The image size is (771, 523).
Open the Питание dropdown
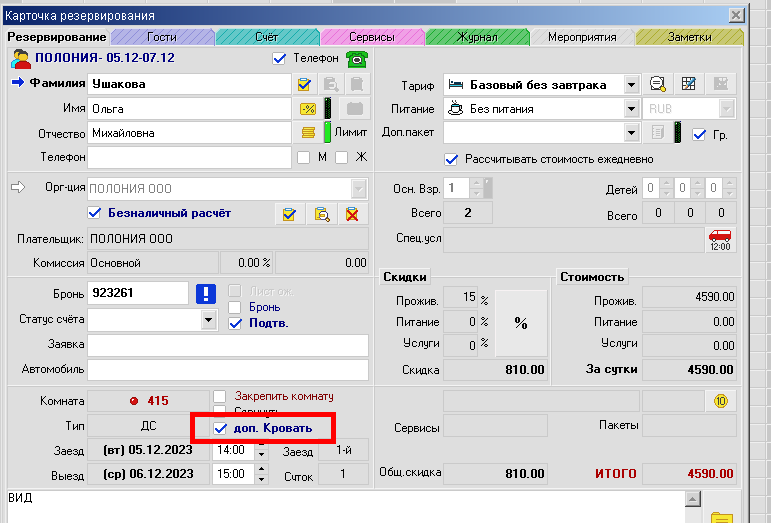631,109
